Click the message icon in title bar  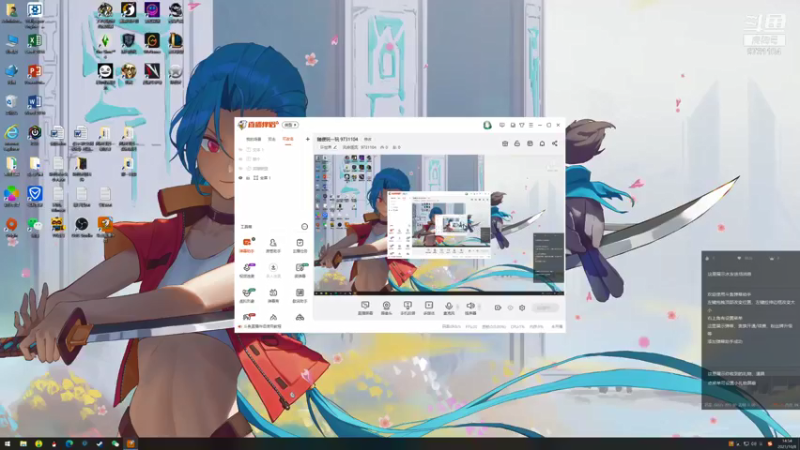click(502, 125)
